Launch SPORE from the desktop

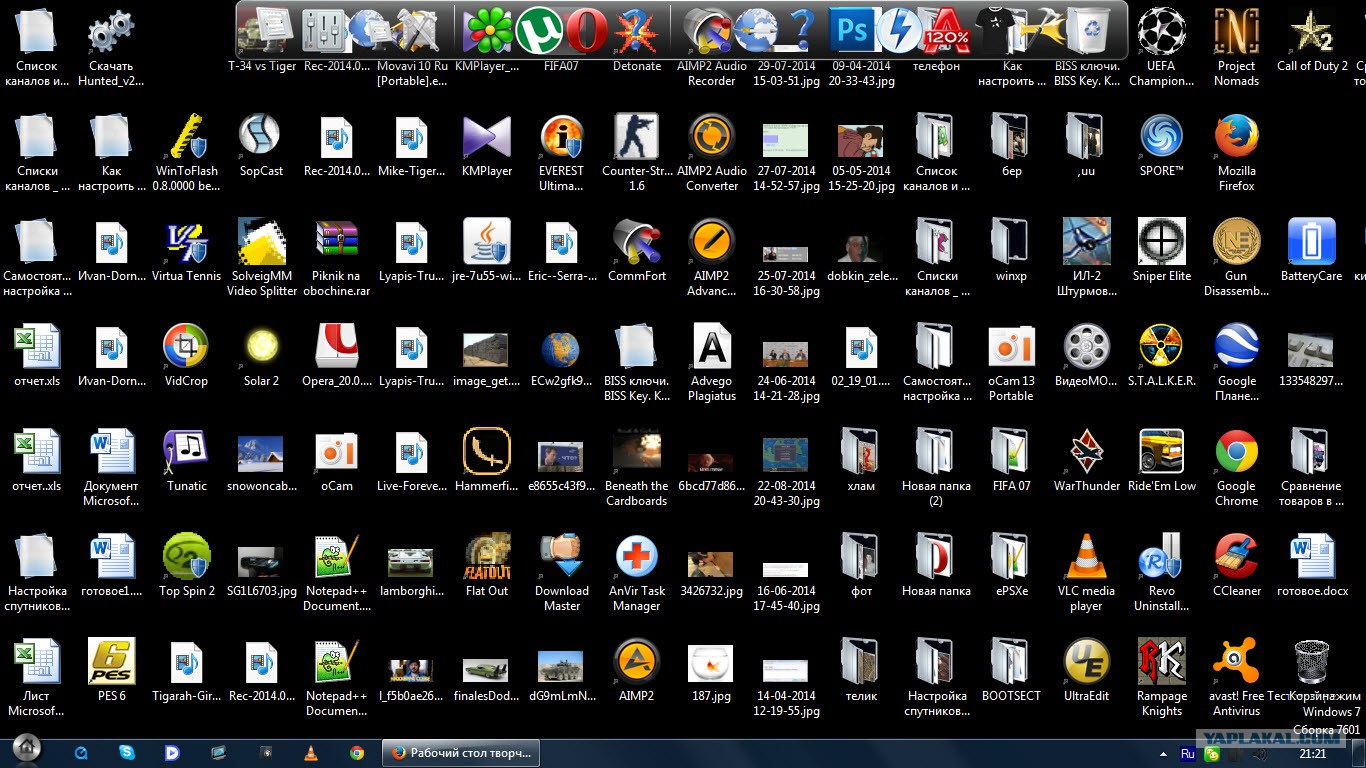coord(1161,146)
